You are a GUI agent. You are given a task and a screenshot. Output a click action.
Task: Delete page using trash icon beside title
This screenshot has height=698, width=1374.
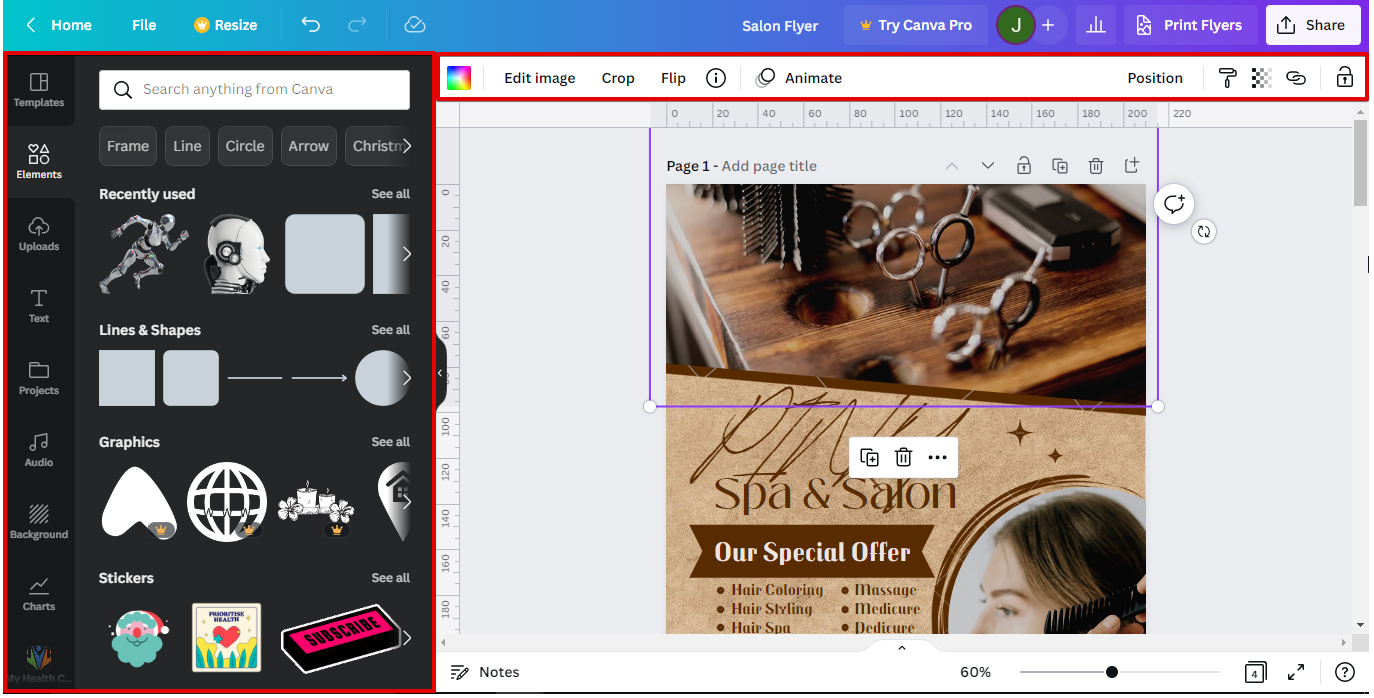pos(1096,166)
